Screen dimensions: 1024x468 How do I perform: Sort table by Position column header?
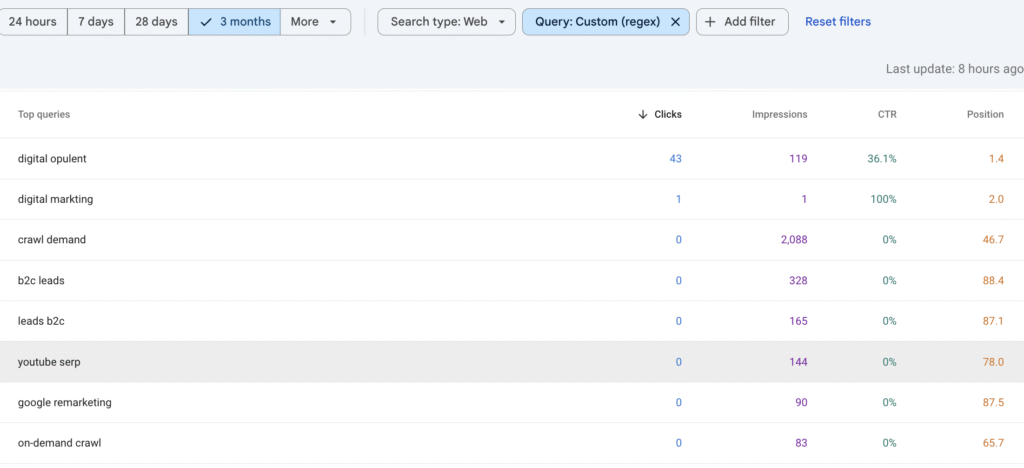tap(984, 115)
